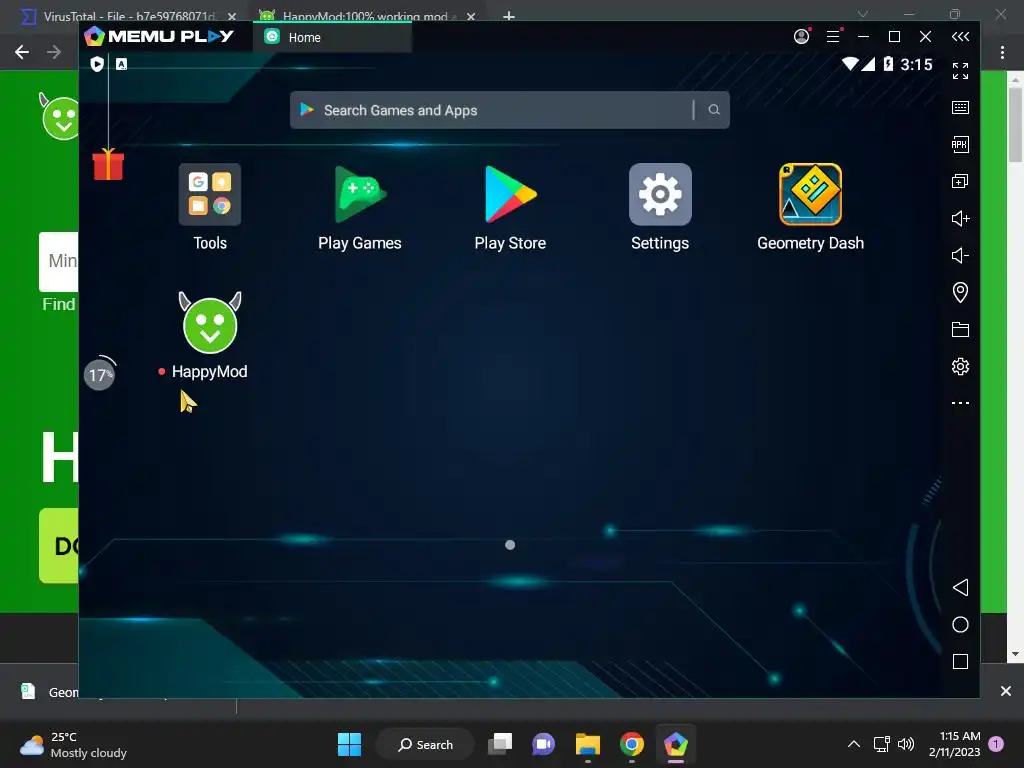Open the GPS location pin icon
The height and width of the screenshot is (768, 1024).
pos(960,292)
